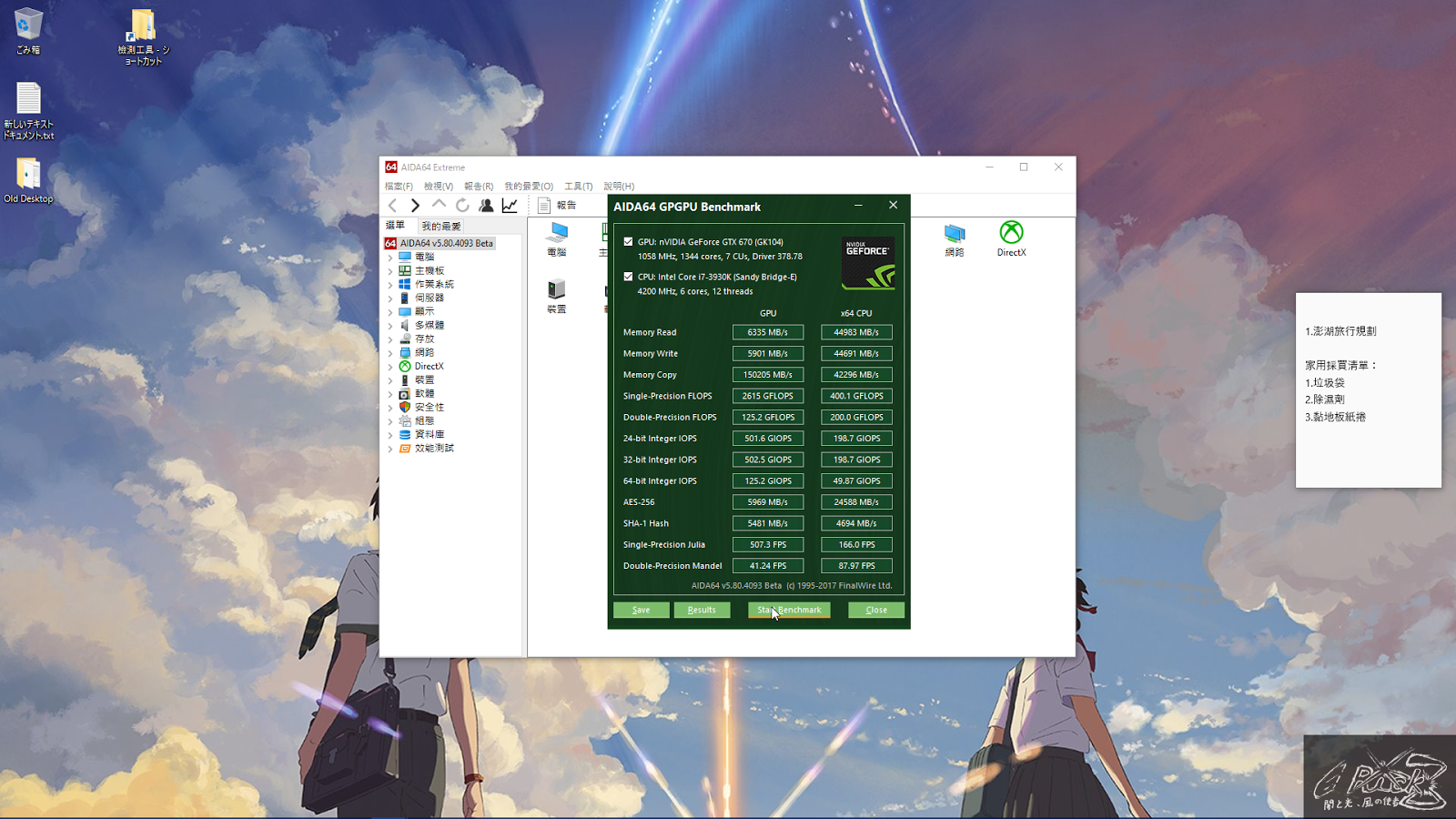Viewport: 1456px width, 819px height.
Task: Open the 我的最愛(O) Favorites menu
Action: click(529, 187)
